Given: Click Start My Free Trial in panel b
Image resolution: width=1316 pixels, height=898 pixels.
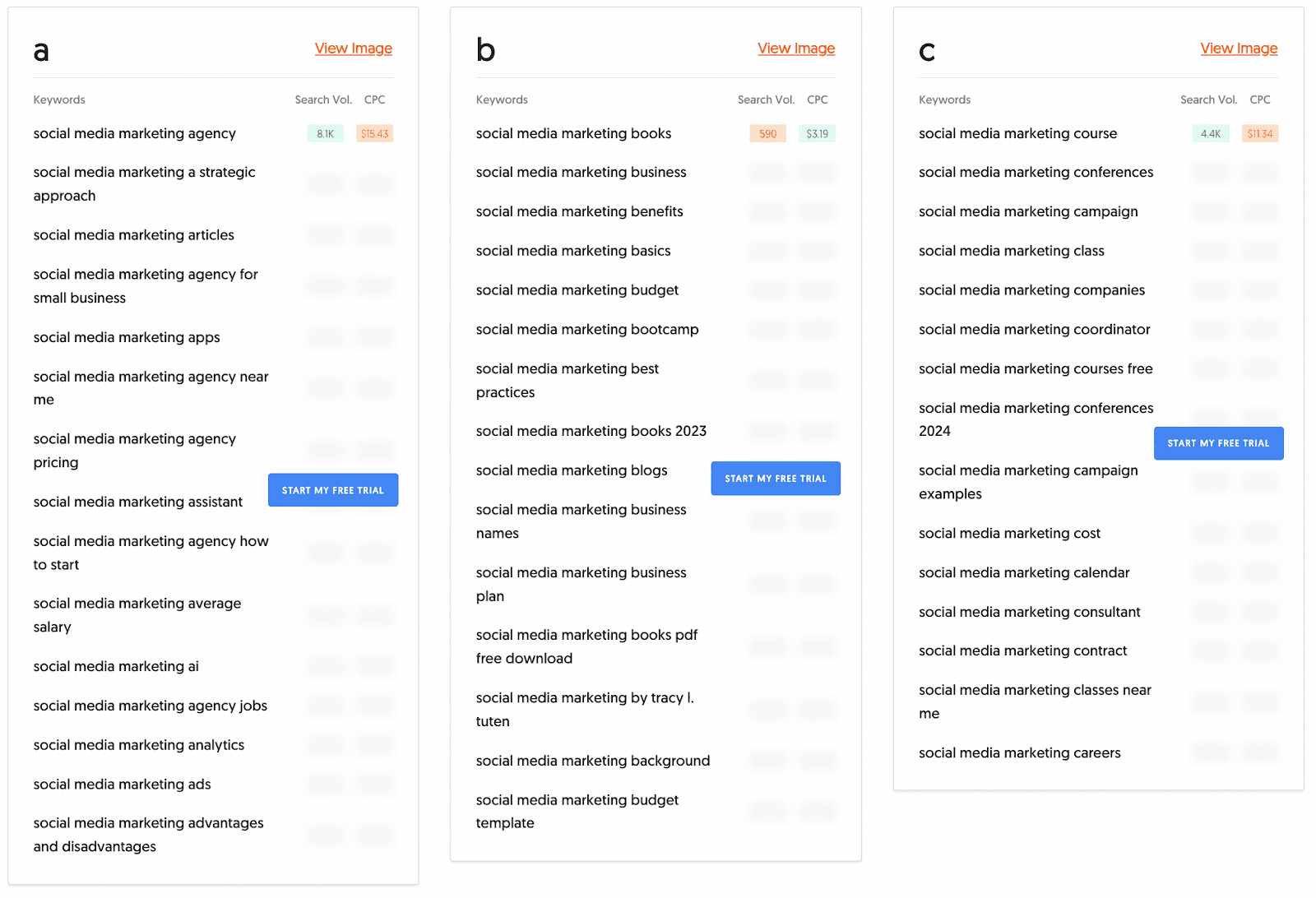Looking at the screenshot, I should tap(775, 478).
